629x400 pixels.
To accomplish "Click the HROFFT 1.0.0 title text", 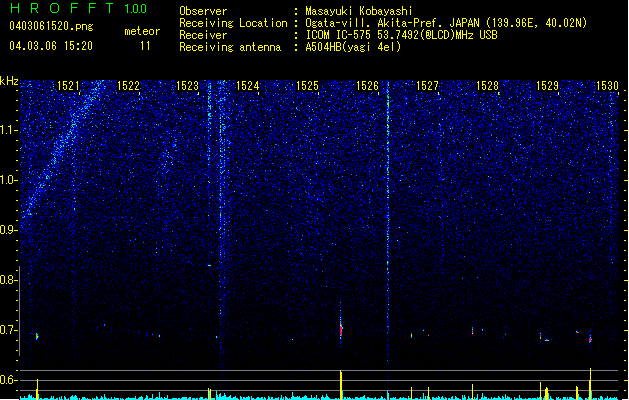I will [x=79, y=8].
